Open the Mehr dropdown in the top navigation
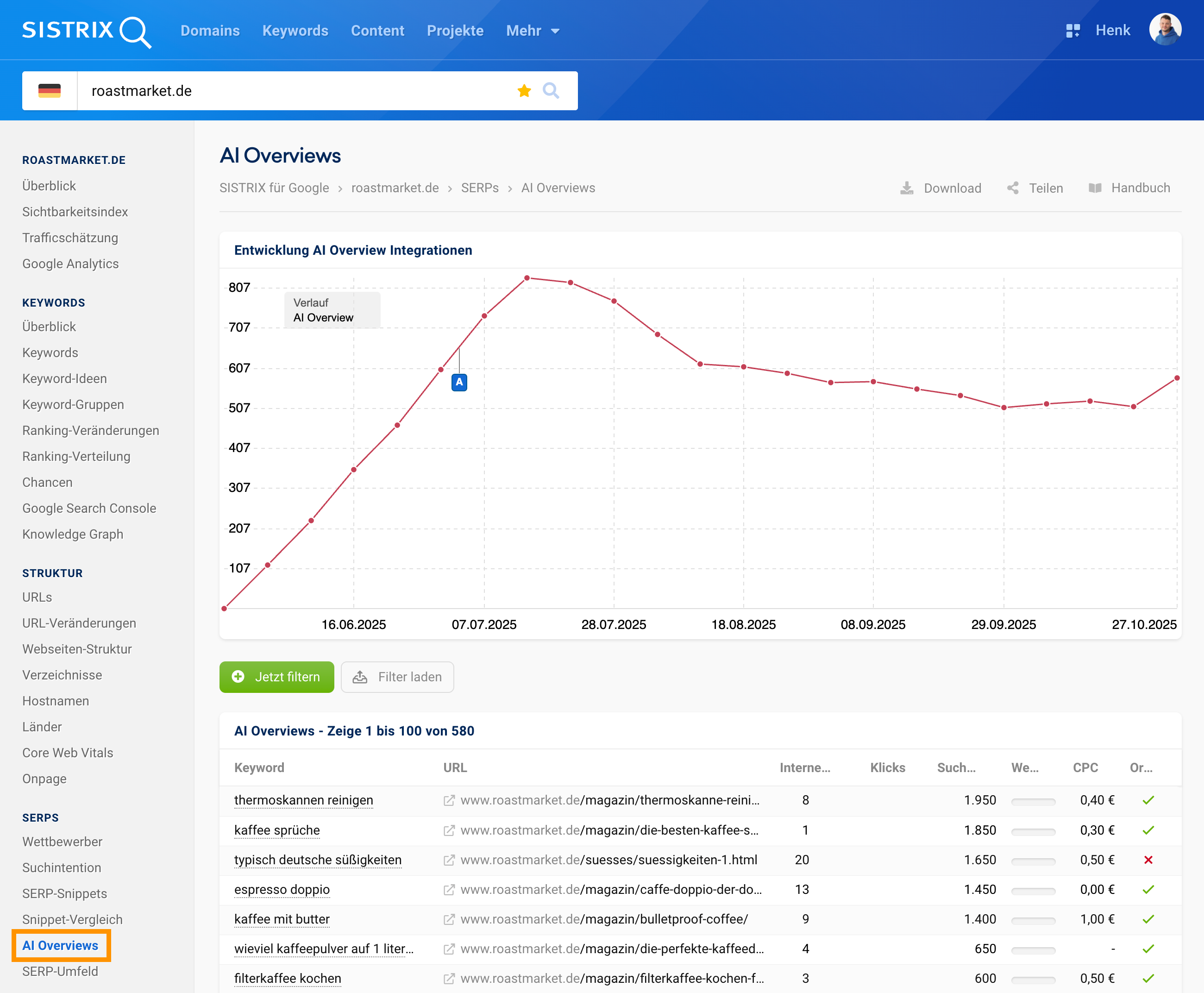Screen dimensions: 1204x993 (532, 31)
